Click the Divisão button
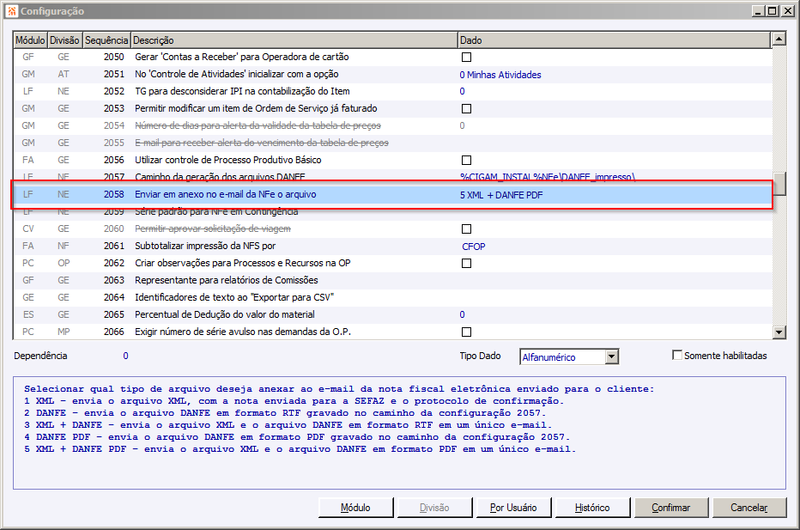The height and width of the screenshot is (530, 800). (x=434, y=508)
